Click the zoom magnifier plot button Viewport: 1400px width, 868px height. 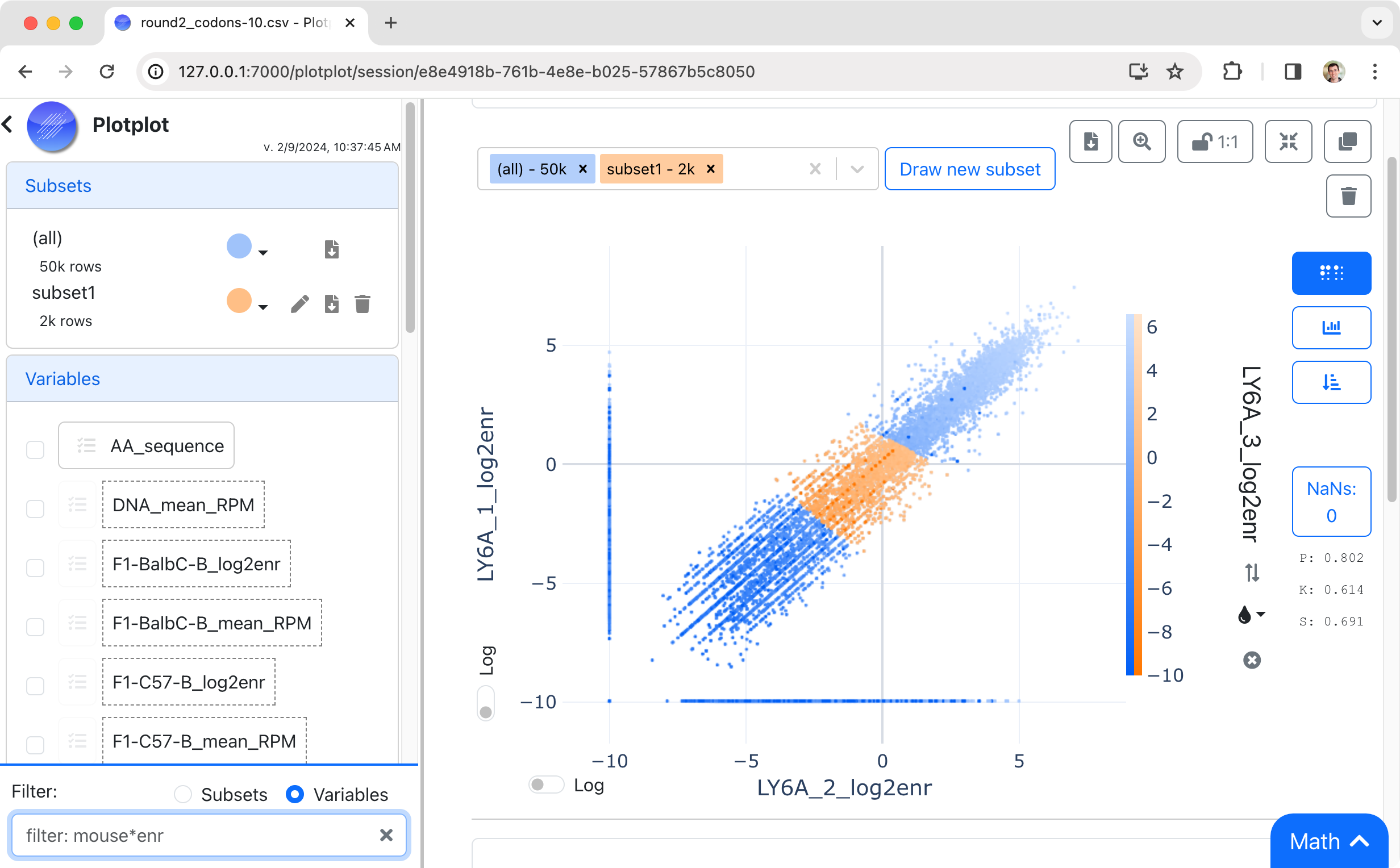click(x=1141, y=141)
